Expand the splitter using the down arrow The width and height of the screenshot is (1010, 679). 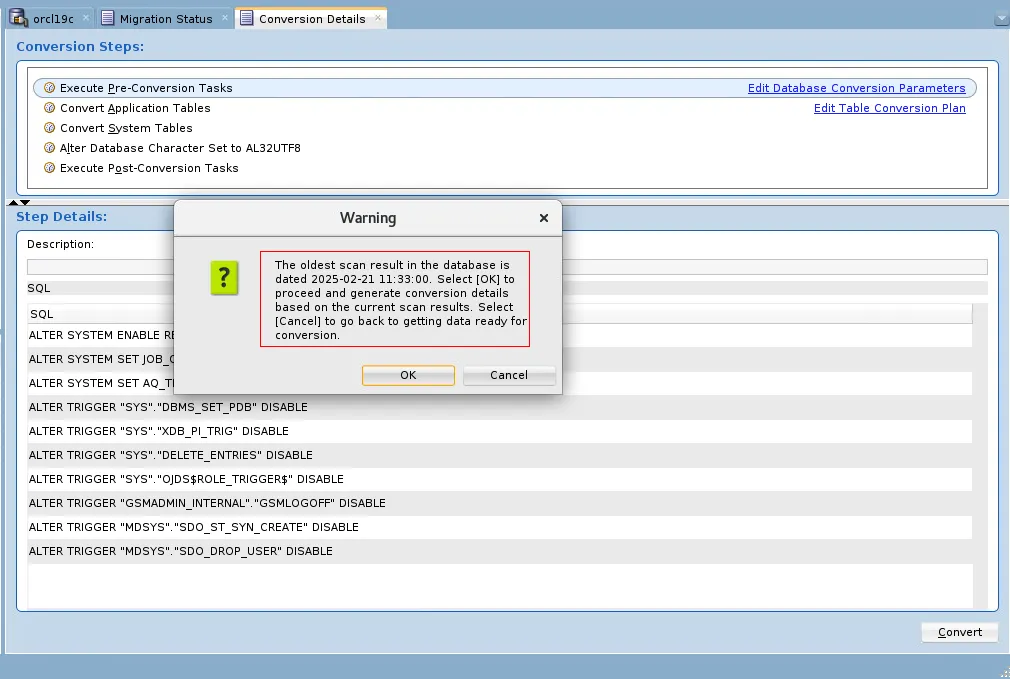[x=24, y=201]
